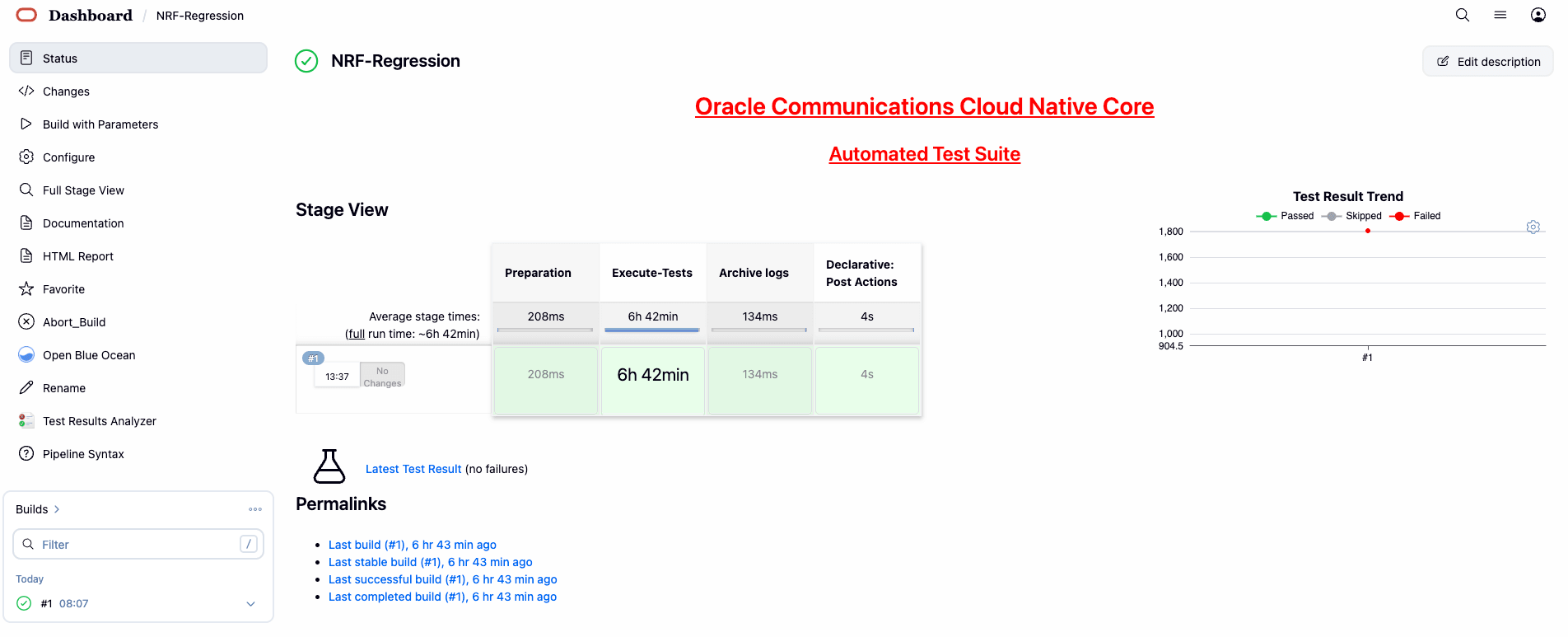Toggle the Passed legend series

tap(1285, 216)
